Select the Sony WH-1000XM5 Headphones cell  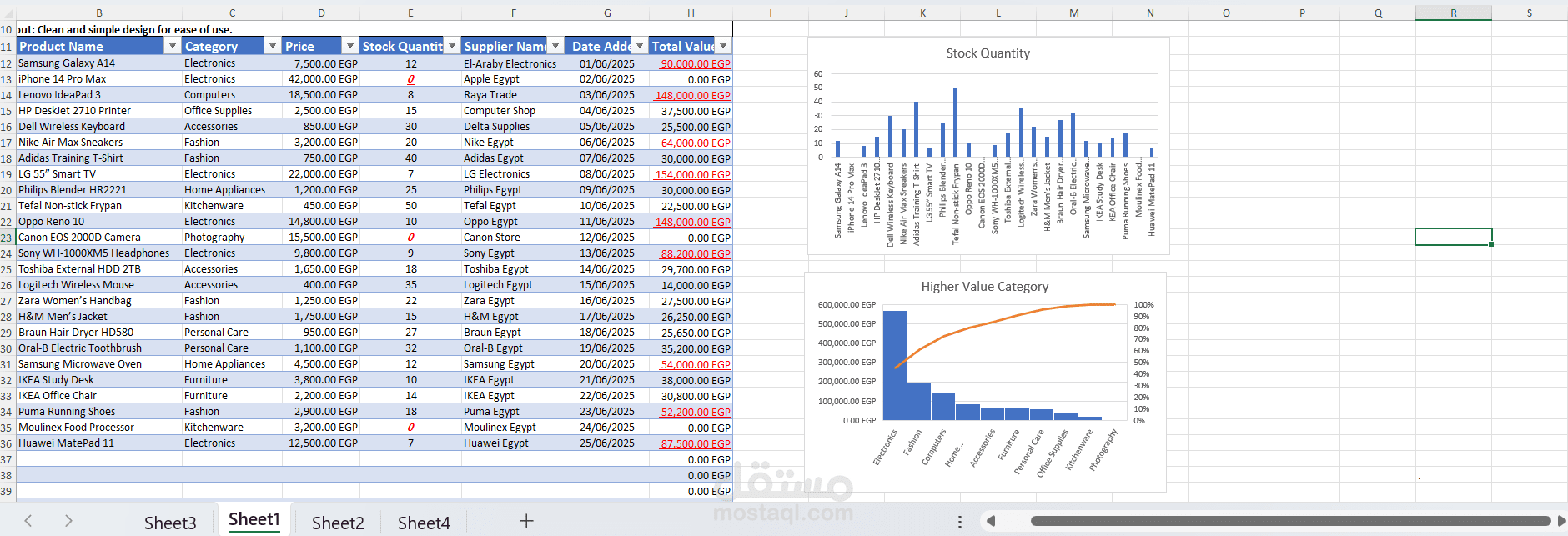point(99,253)
